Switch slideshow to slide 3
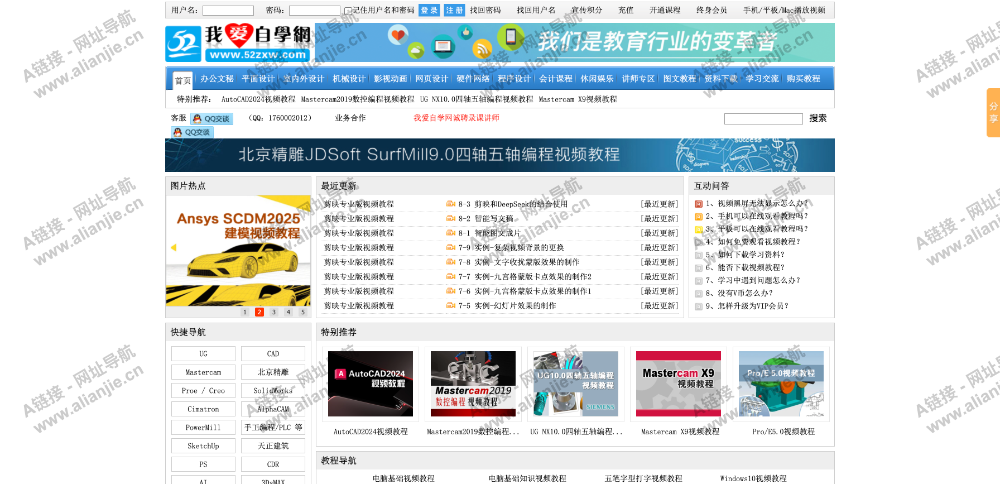This screenshot has width=1000, height=484. tap(274, 312)
